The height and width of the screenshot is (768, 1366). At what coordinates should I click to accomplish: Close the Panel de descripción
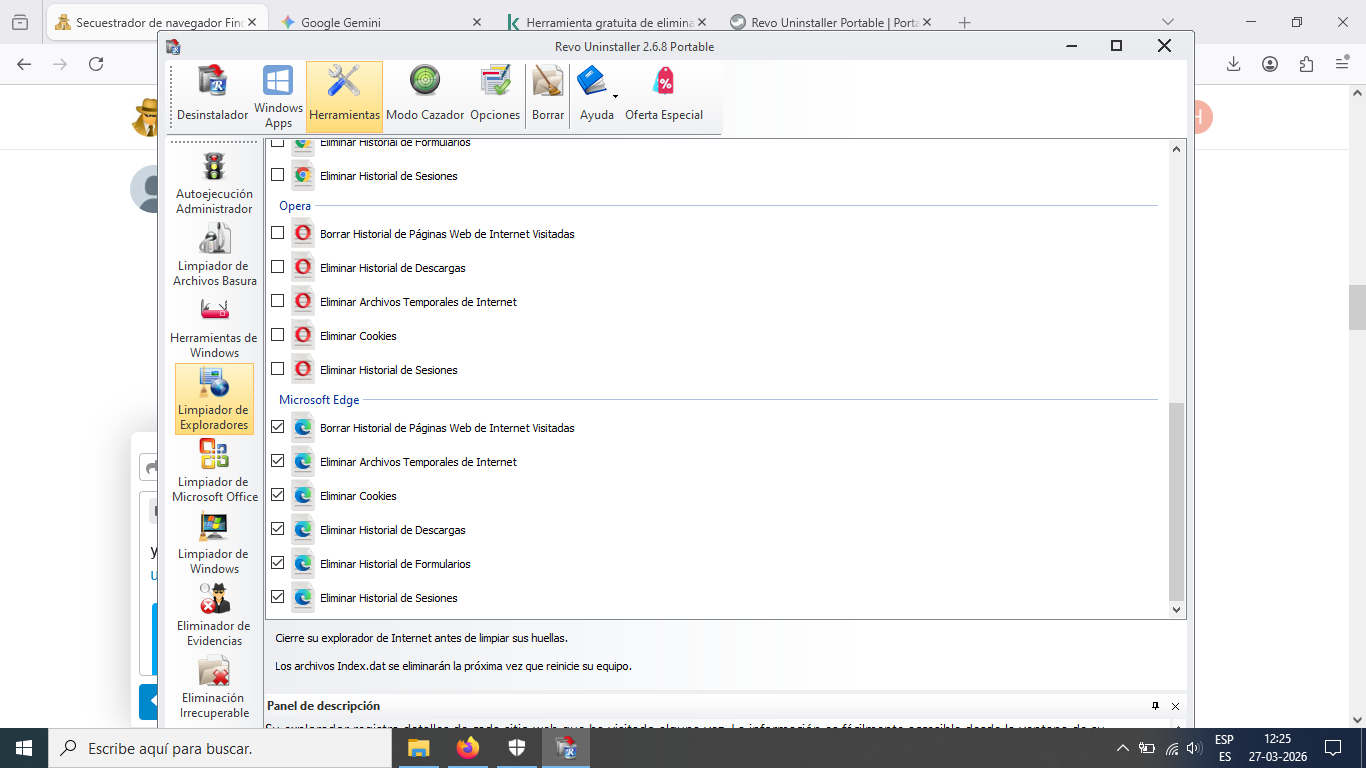(1175, 706)
